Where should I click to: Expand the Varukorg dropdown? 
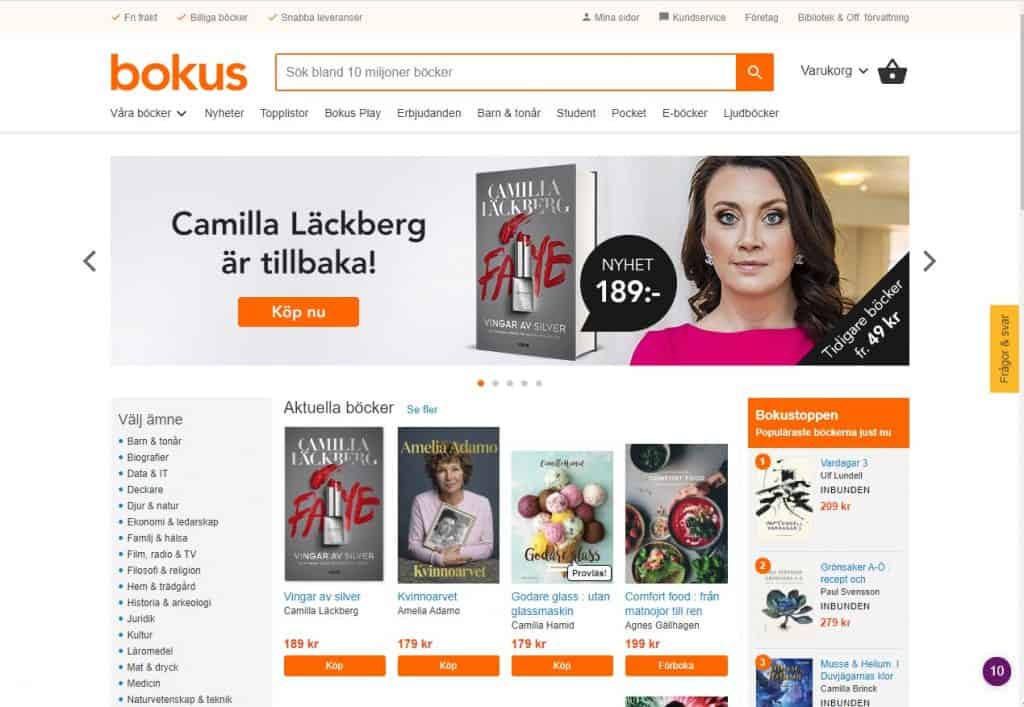[x=834, y=71]
